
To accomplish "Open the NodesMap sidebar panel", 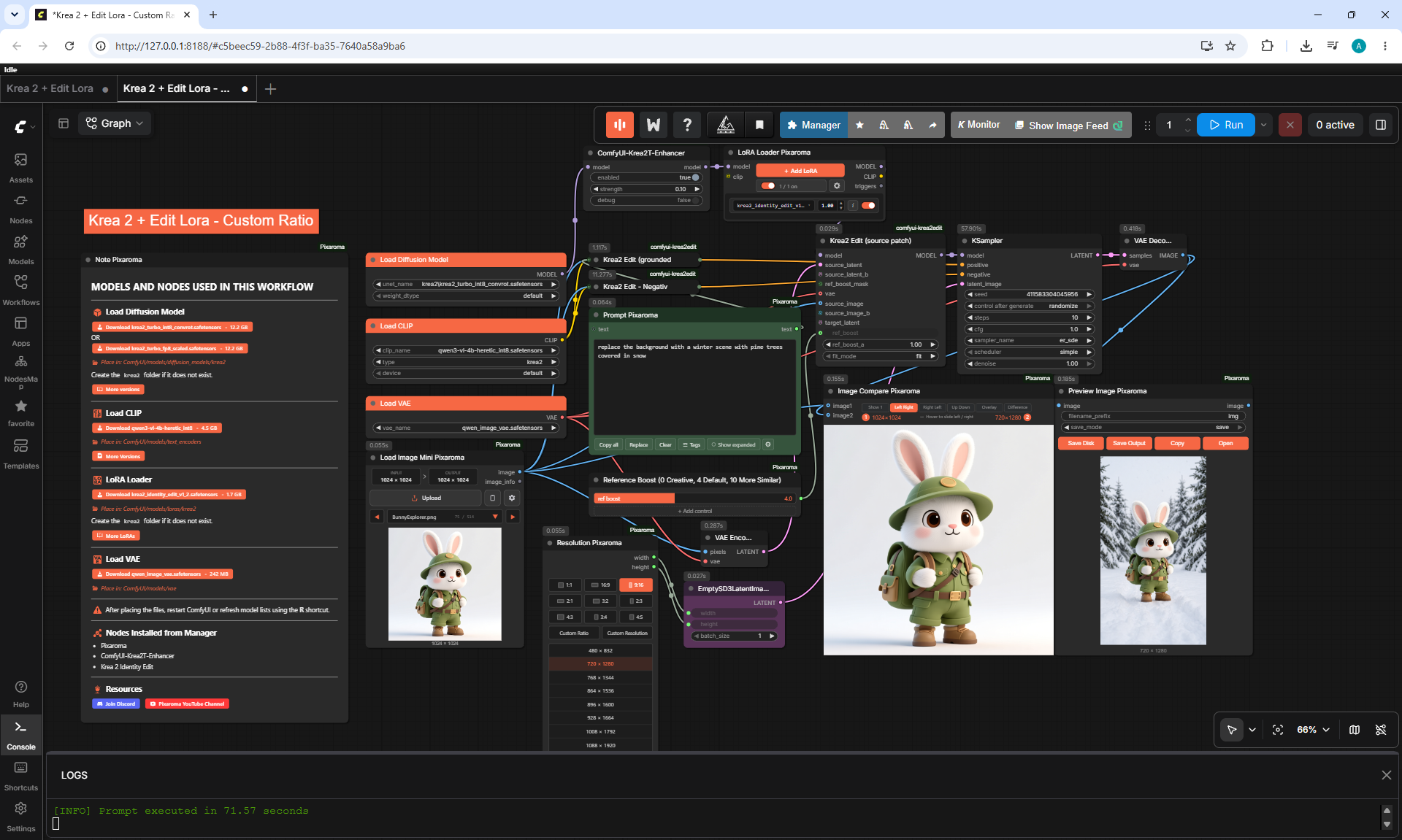I will pyautogui.click(x=20, y=371).
